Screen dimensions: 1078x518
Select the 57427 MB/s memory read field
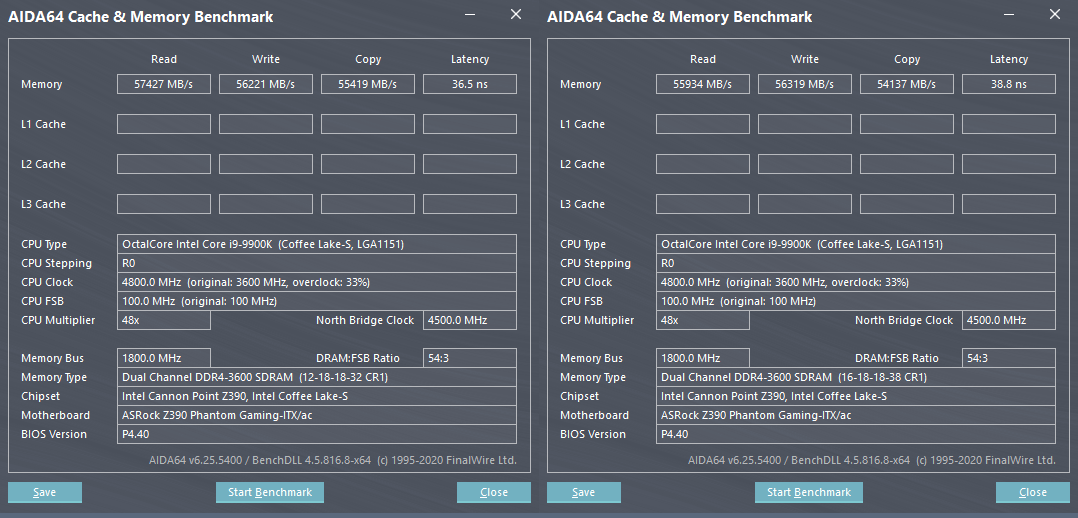(164, 84)
